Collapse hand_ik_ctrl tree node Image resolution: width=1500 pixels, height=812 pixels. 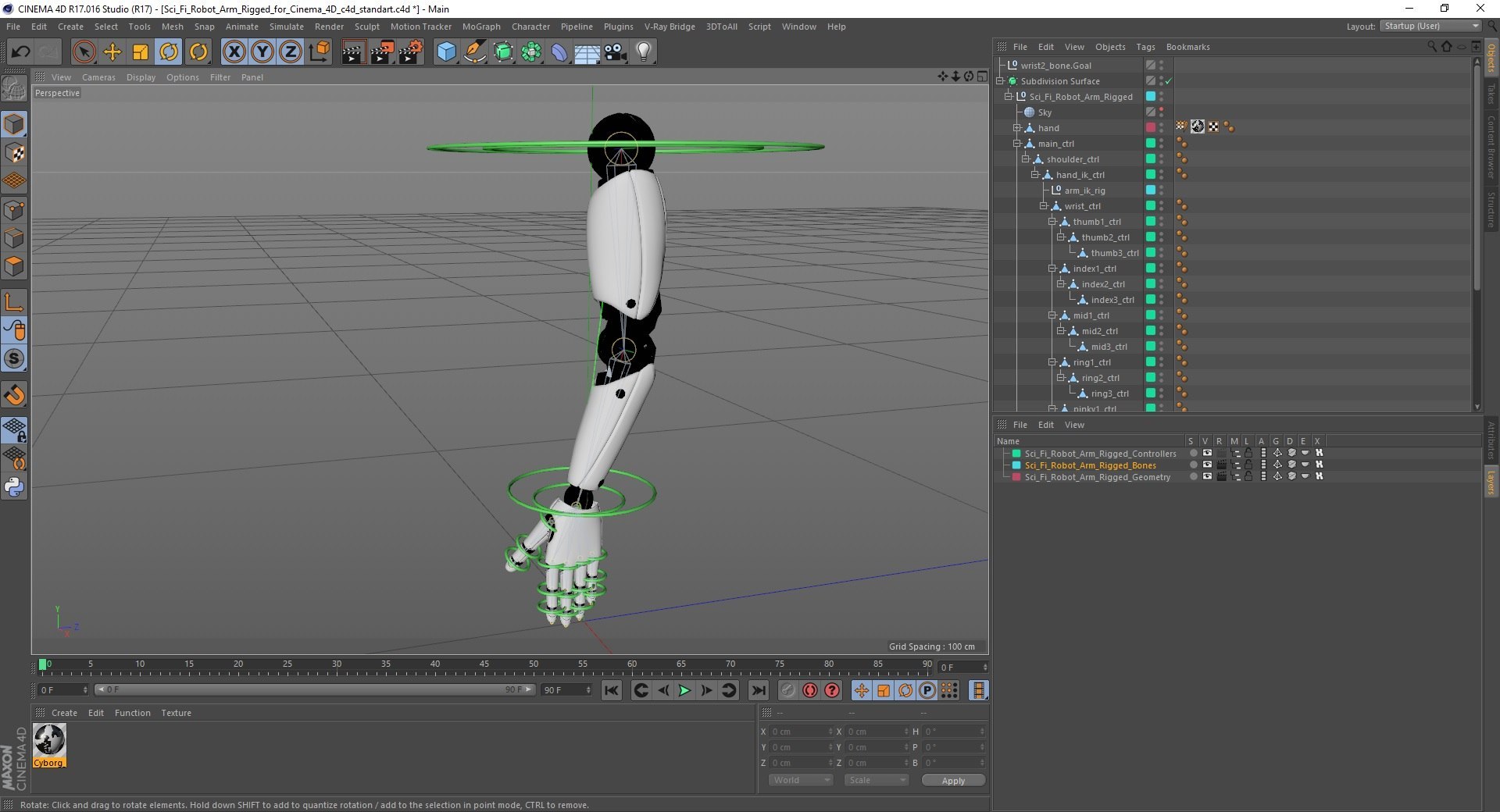coord(1034,175)
